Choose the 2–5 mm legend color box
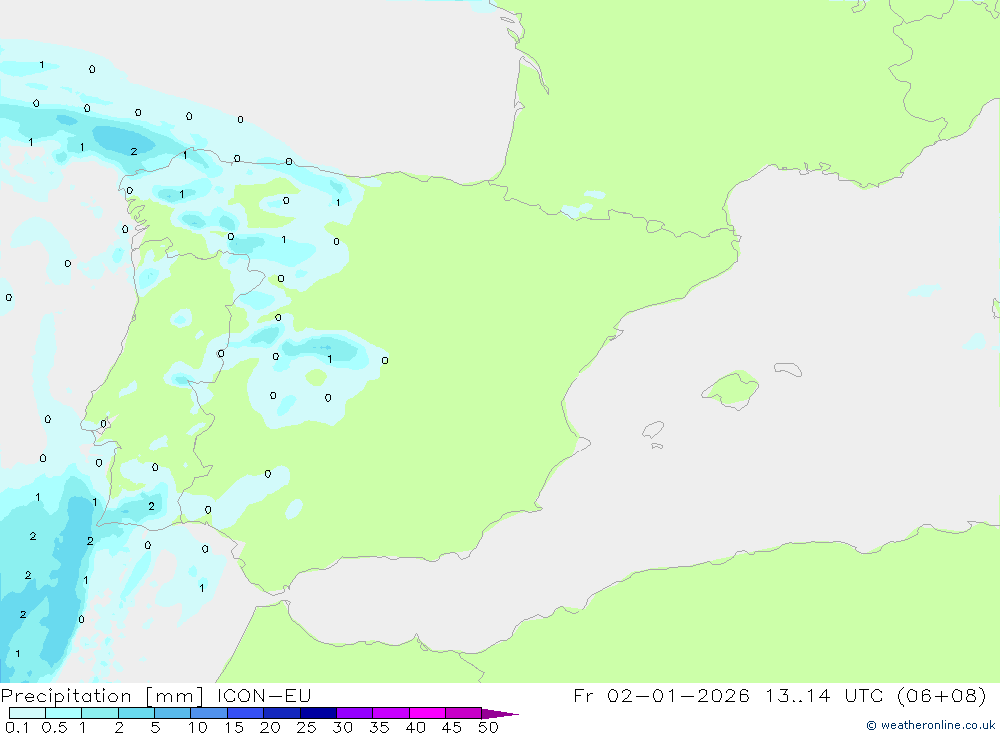The image size is (1000, 733). click(x=136, y=713)
